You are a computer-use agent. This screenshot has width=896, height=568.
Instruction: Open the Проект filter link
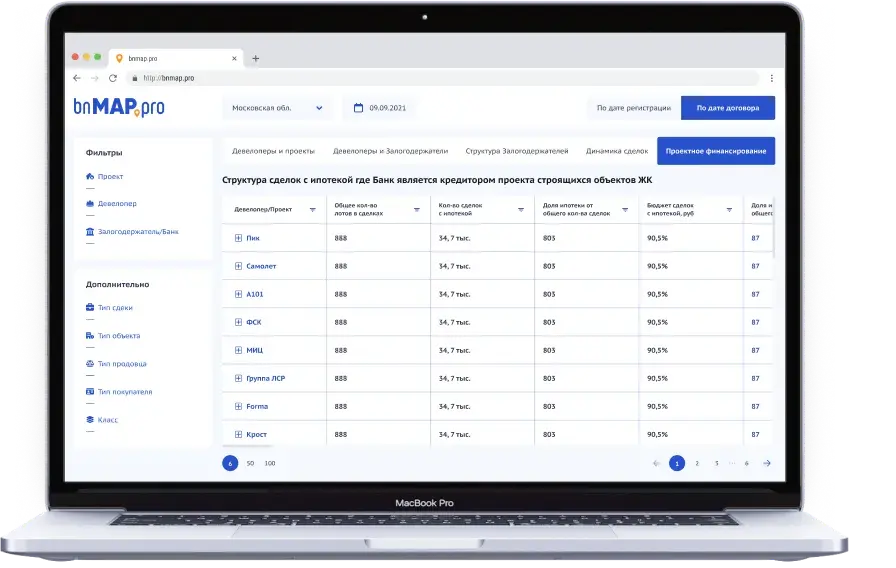(110, 177)
